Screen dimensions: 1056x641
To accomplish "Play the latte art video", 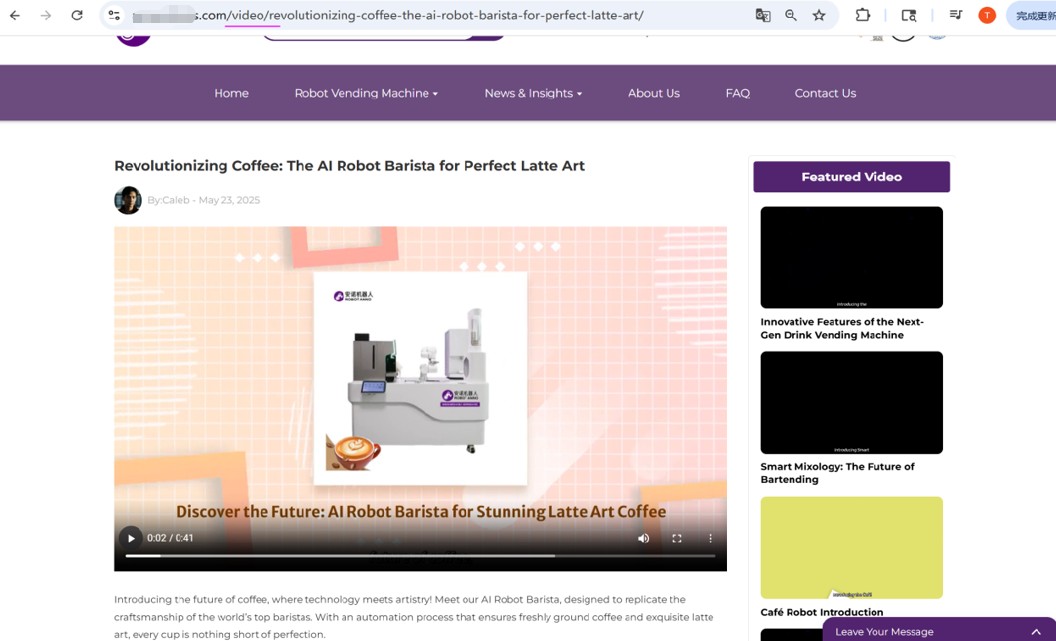I will click(x=131, y=538).
